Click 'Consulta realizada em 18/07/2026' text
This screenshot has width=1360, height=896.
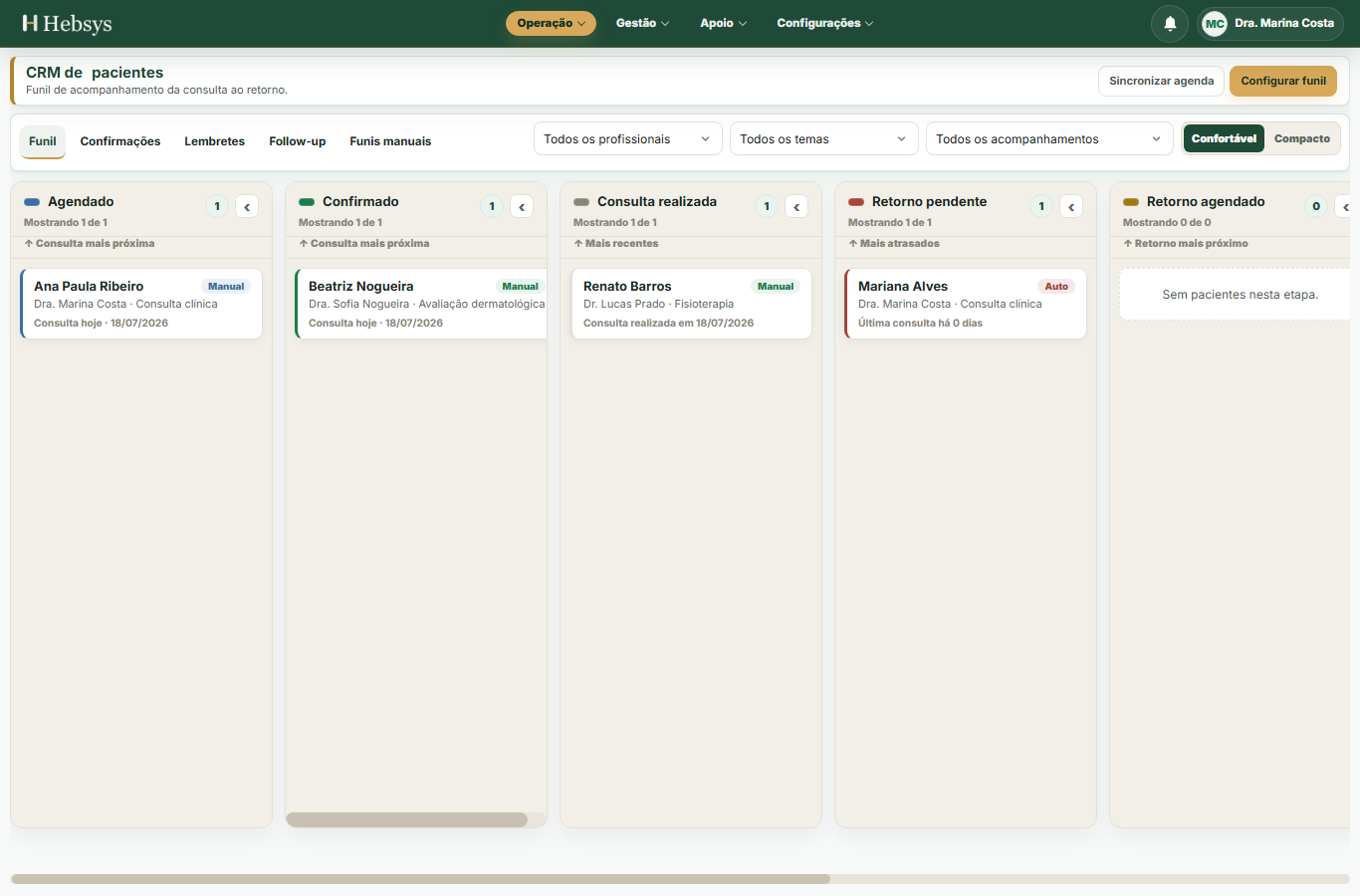pyautogui.click(x=668, y=323)
